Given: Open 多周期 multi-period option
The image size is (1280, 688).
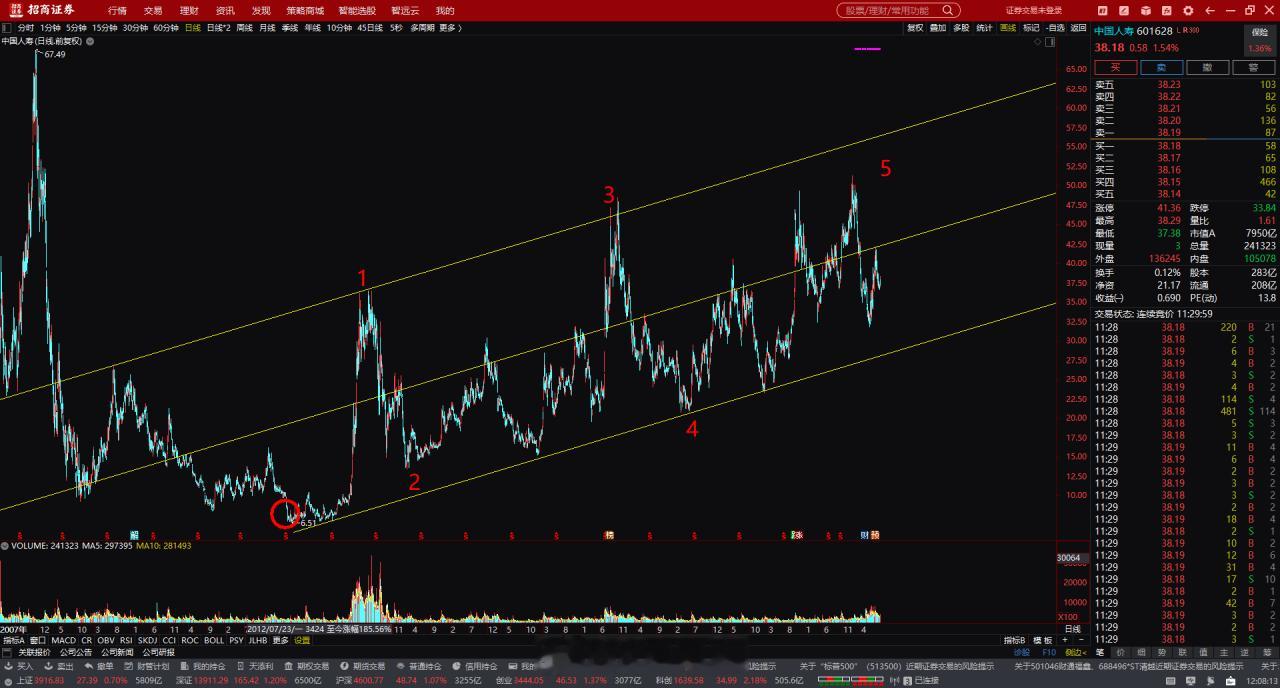Looking at the screenshot, I should coord(422,28).
